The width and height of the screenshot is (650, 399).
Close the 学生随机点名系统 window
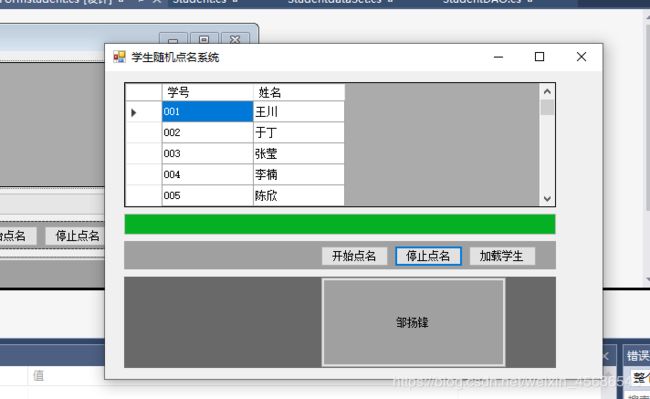(x=581, y=57)
